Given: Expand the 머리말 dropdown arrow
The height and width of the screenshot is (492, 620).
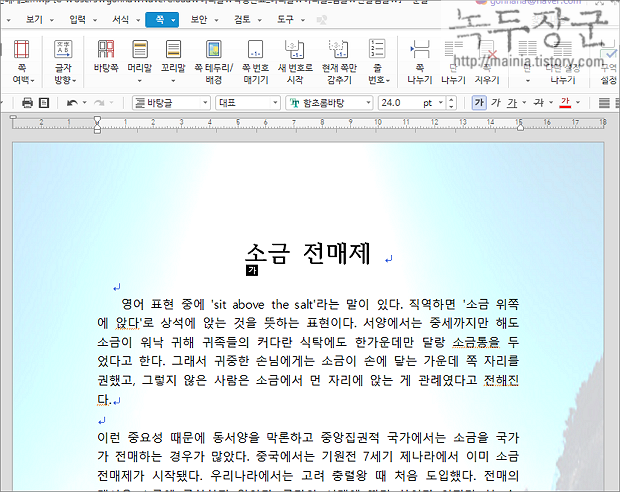Looking at the screenshot, I should (x=140, y=81).
